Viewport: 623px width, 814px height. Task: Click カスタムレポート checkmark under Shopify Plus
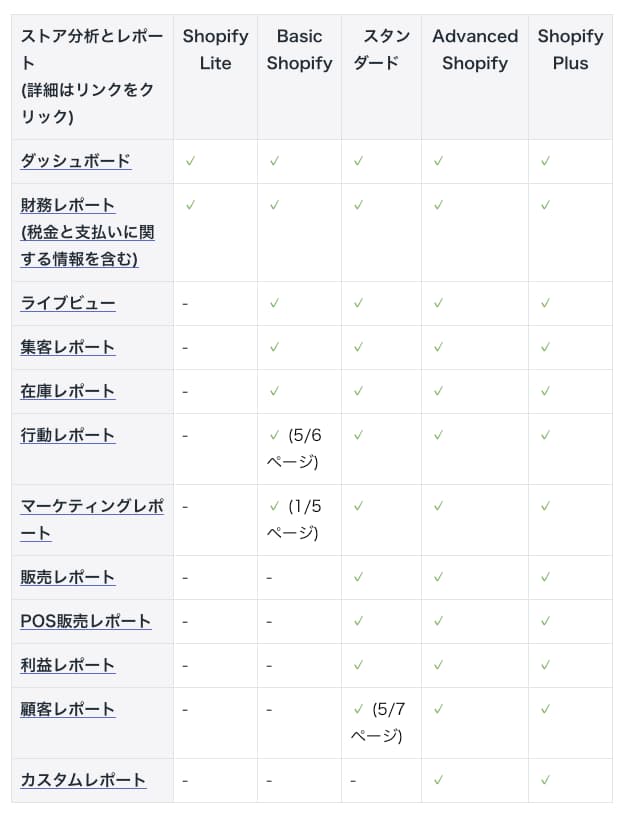tap(545, 780)
